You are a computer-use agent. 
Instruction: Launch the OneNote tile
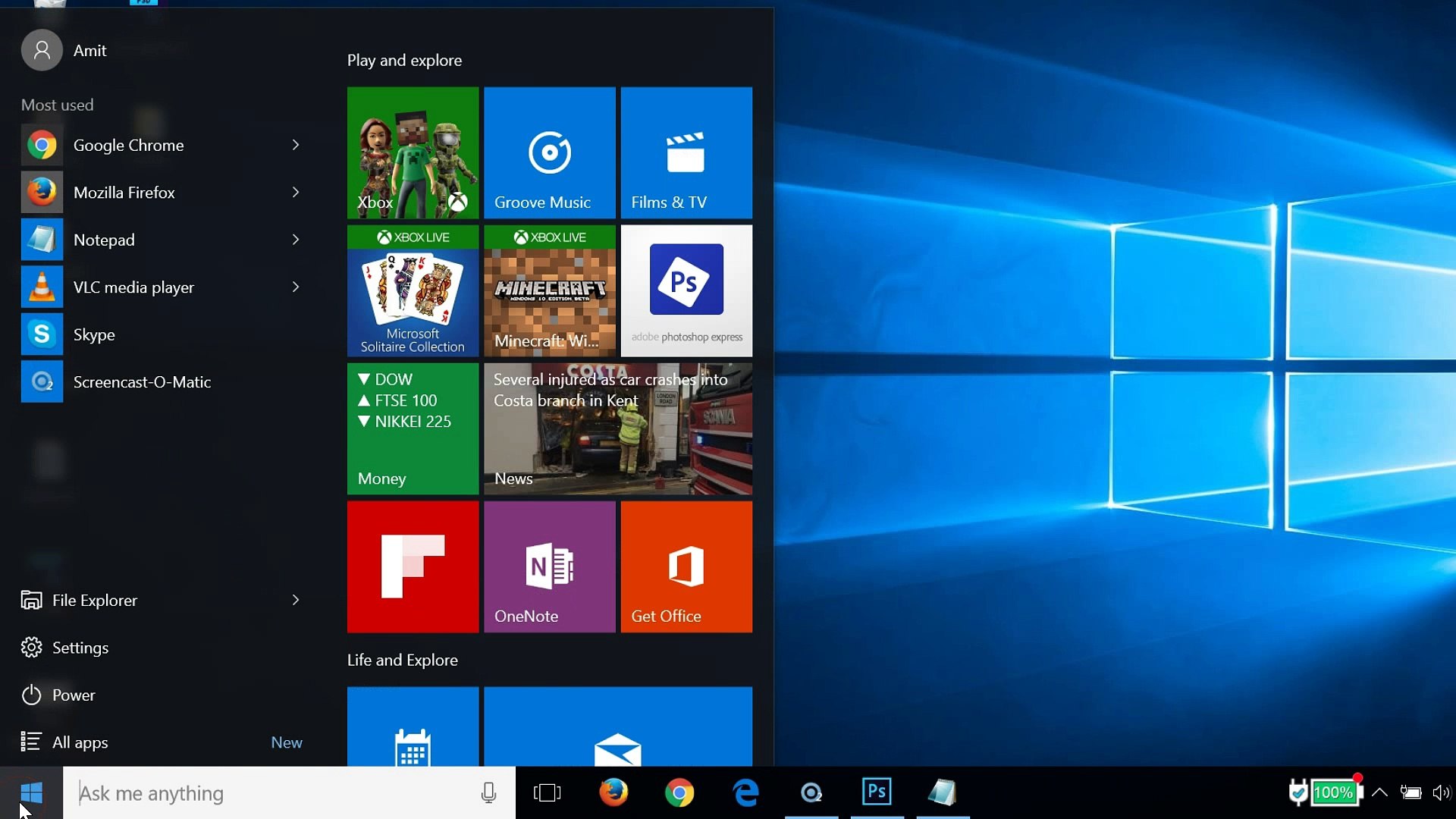tap(550, 566)
